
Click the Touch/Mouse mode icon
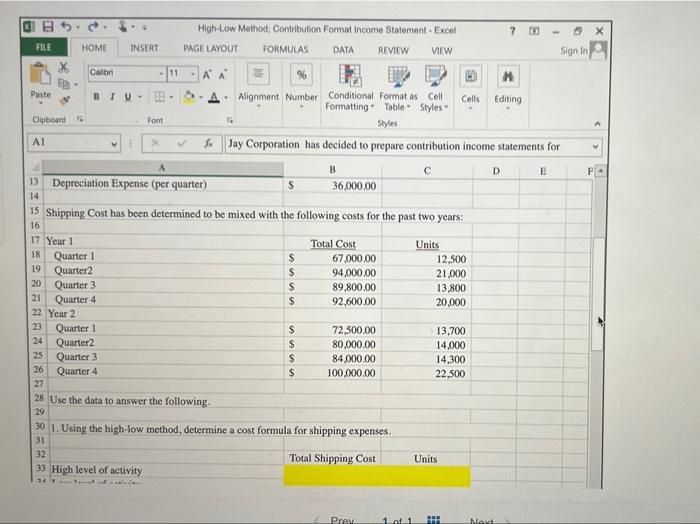tap(123, 27)
